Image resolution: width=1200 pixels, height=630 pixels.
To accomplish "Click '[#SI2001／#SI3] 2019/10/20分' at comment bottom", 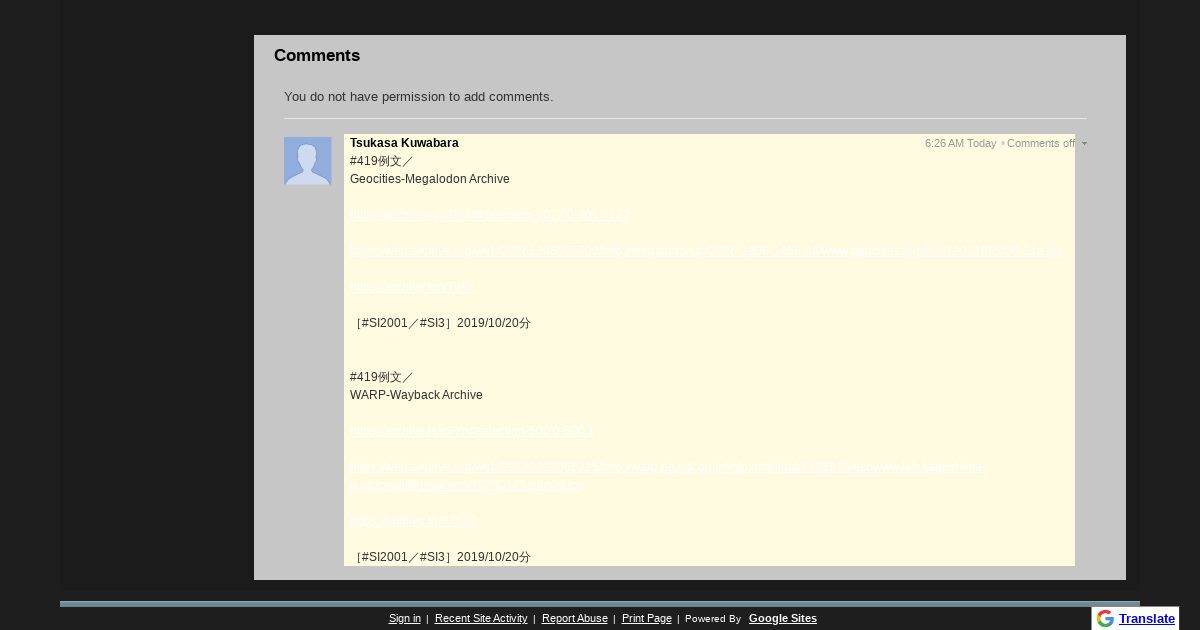I will click(x=441, y=557).
